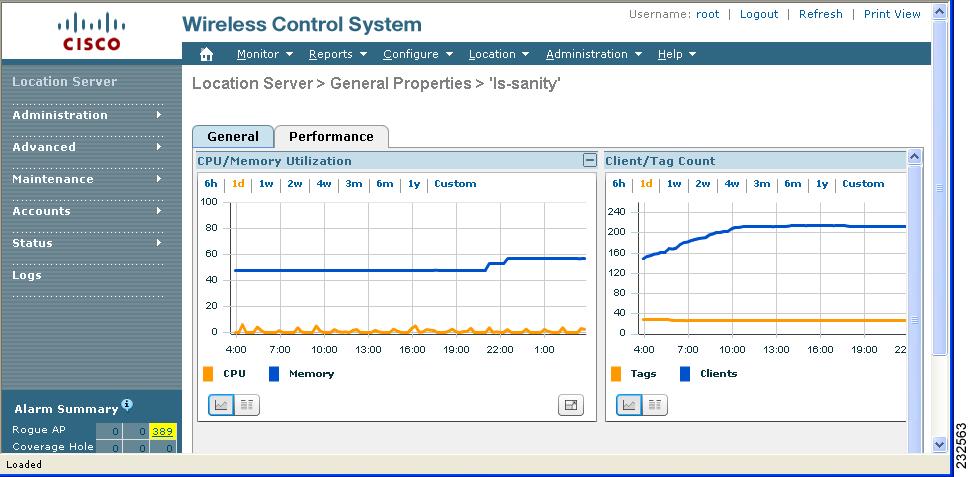Set Client/Tag Count range to 1d

click(x=646, y=184)
